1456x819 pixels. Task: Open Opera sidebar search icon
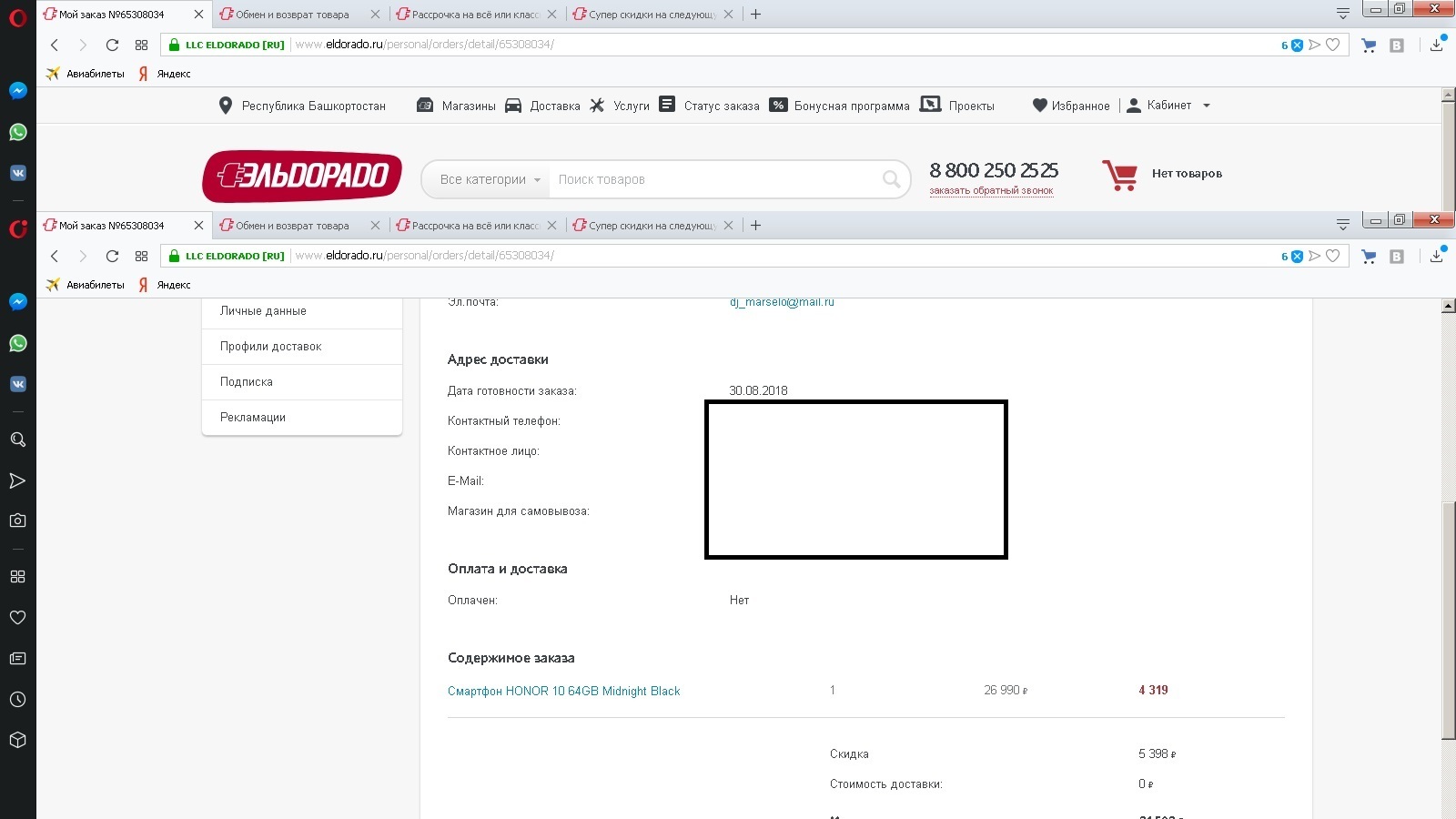[17, 440]
